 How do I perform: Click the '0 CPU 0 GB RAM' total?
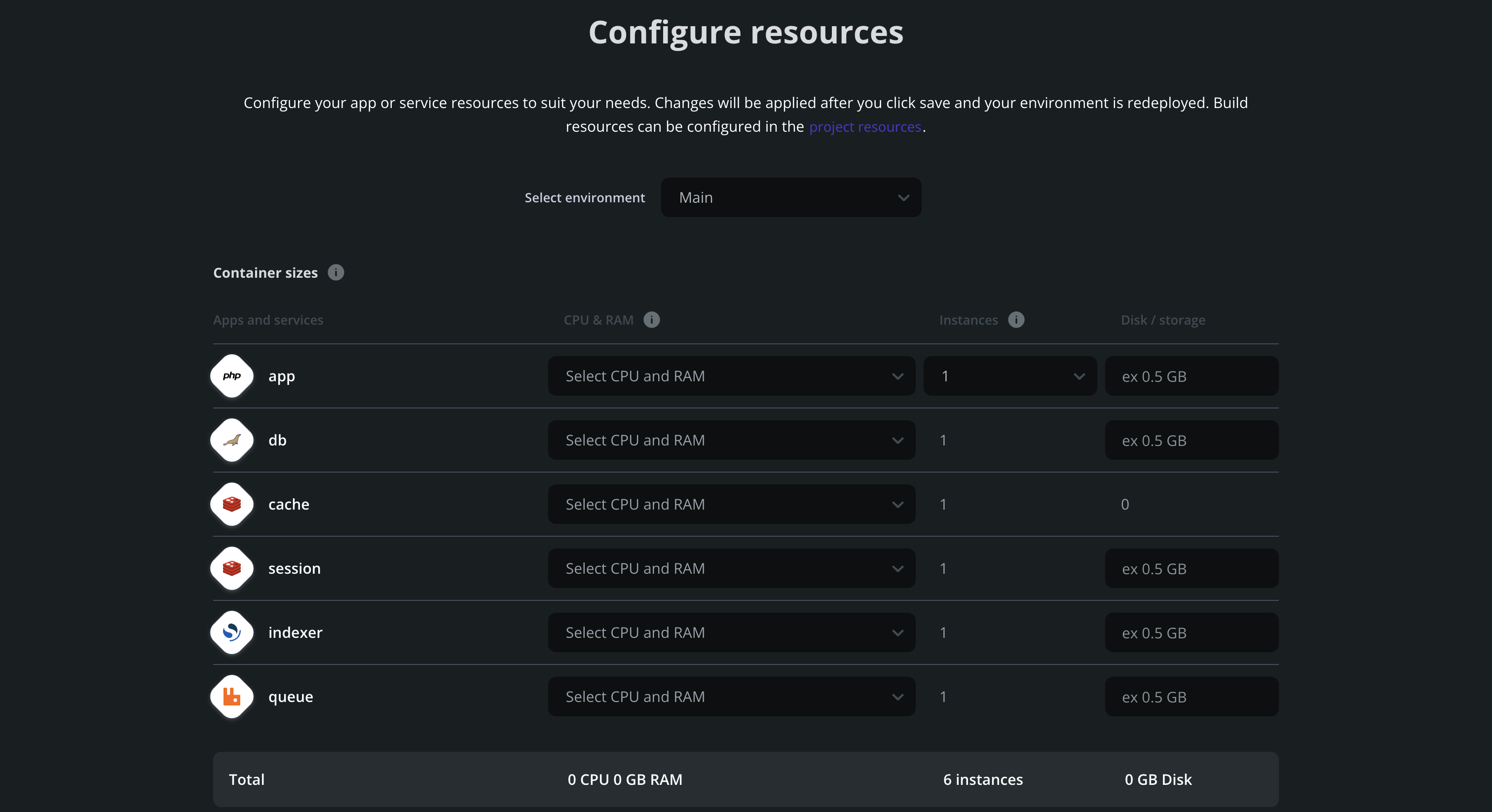[x=625, y=779]
